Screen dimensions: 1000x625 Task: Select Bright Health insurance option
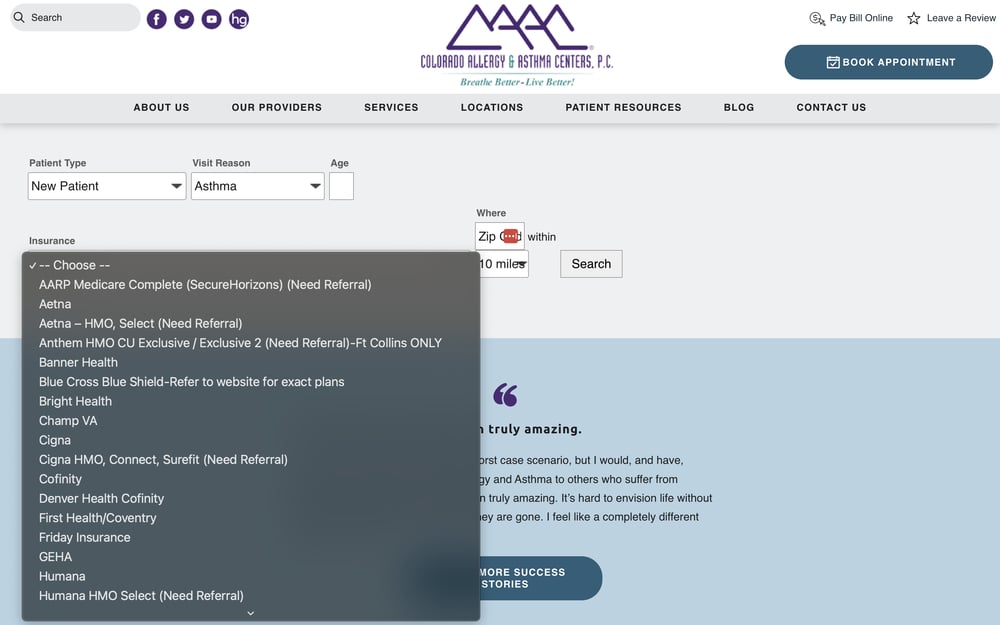click(251, 401)
